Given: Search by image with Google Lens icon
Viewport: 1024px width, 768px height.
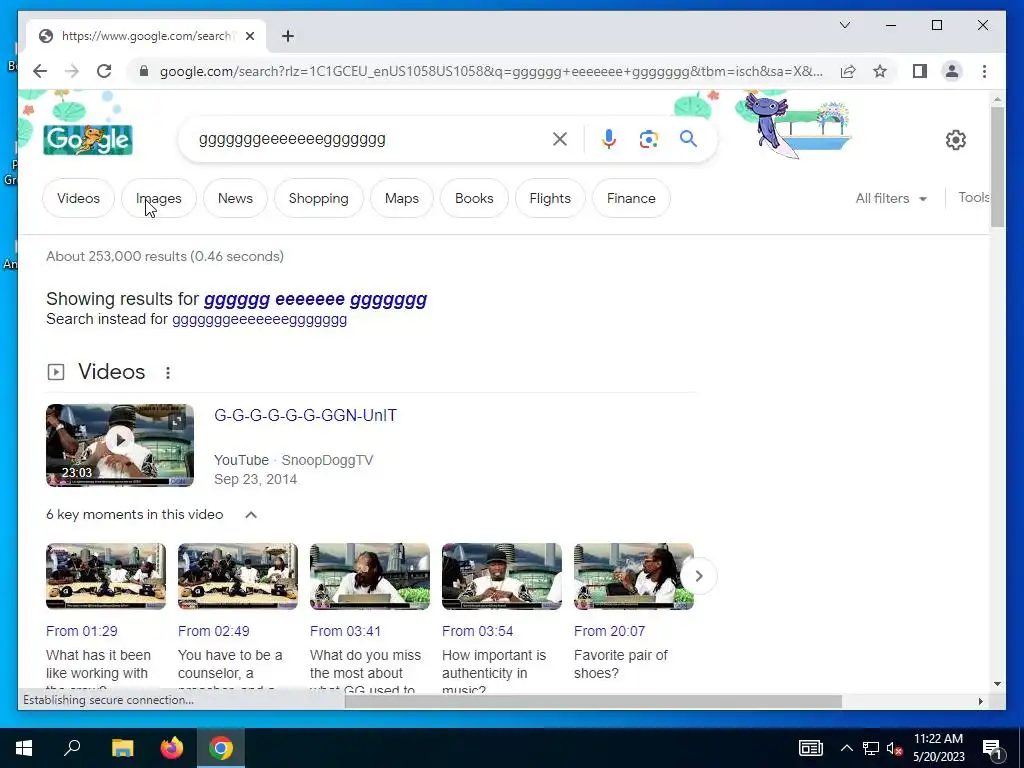Looking at the screenshot, I should click(648, 138).
